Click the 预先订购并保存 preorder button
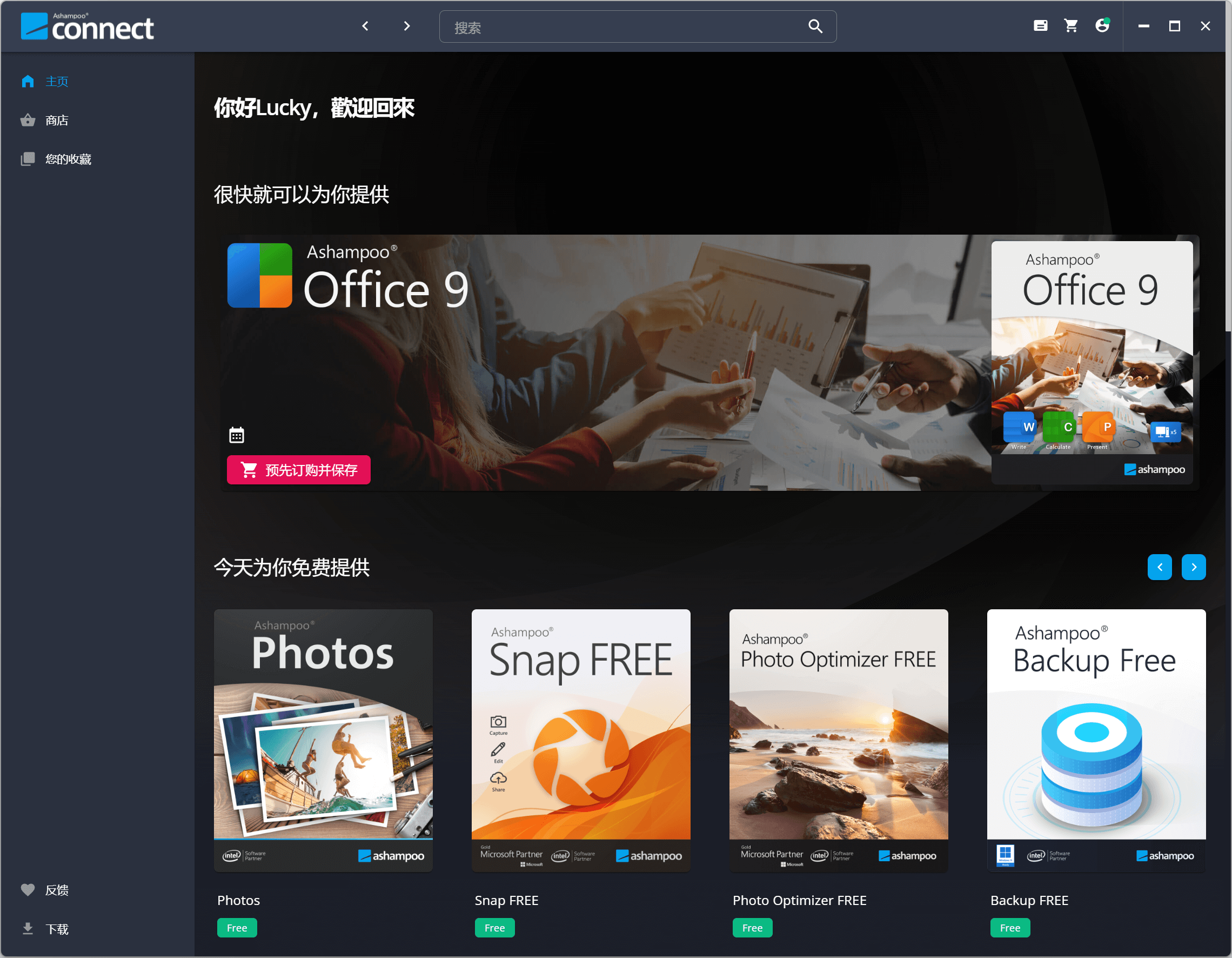This screenshot has width=1232, height=958. (x=298, y=470)
